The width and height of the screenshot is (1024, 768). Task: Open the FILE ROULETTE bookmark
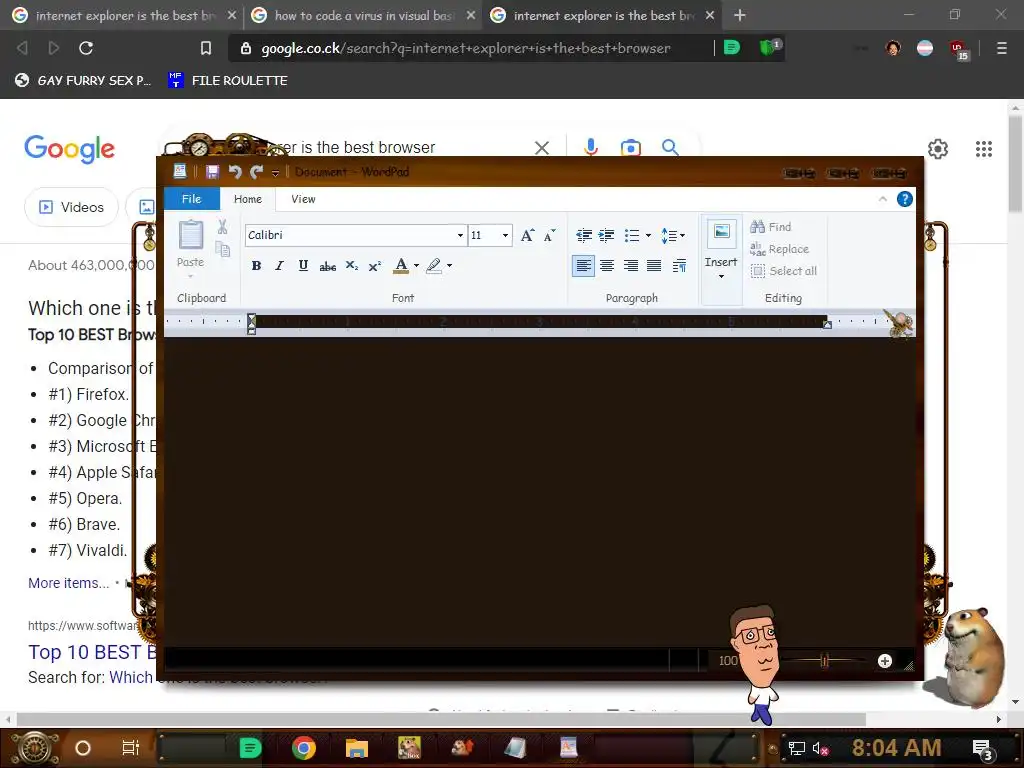tap(228, 80)
